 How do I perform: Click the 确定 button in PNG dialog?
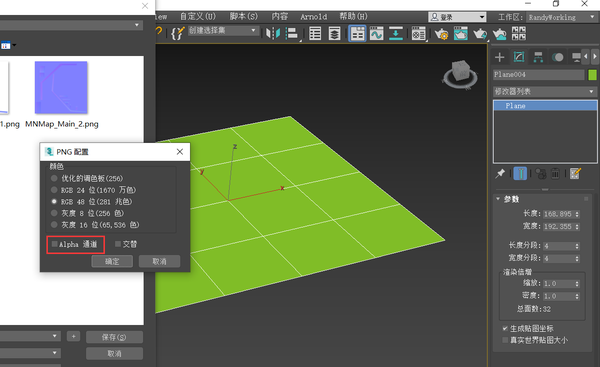pyautogui.click(x=112, y=261)
